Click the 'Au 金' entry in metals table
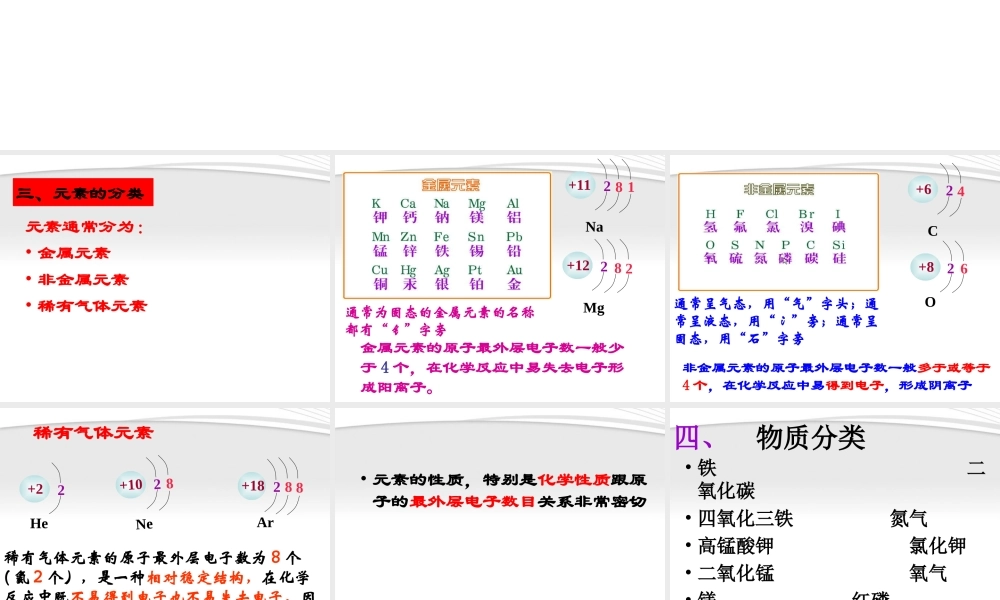The width and height of the screenshot is (1000, 600). click(x=514, y=277)
